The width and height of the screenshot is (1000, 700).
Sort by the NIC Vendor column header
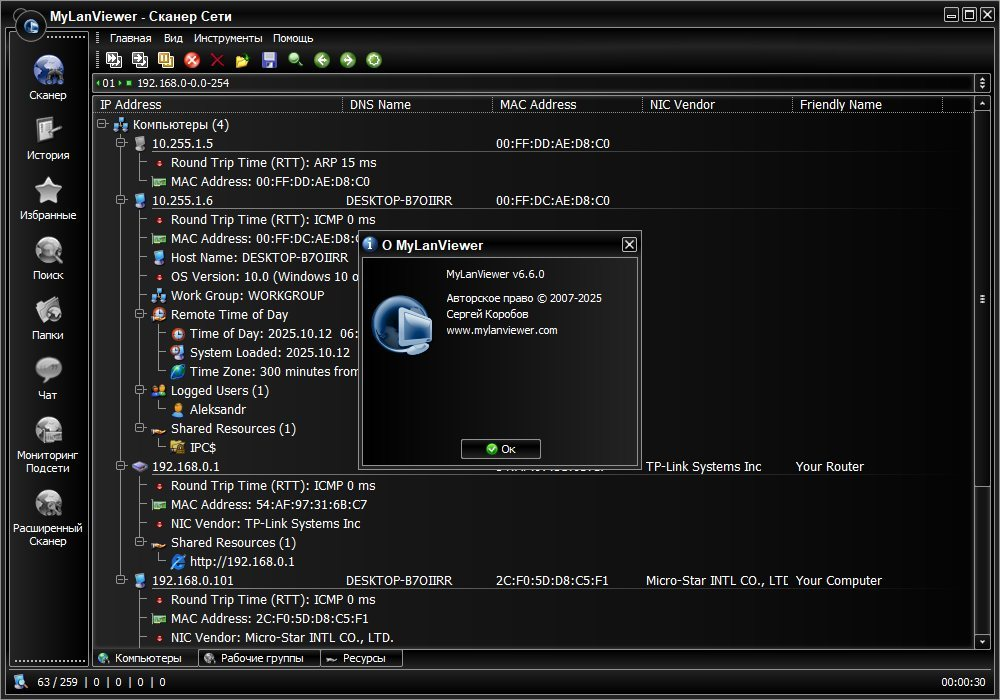717,105
